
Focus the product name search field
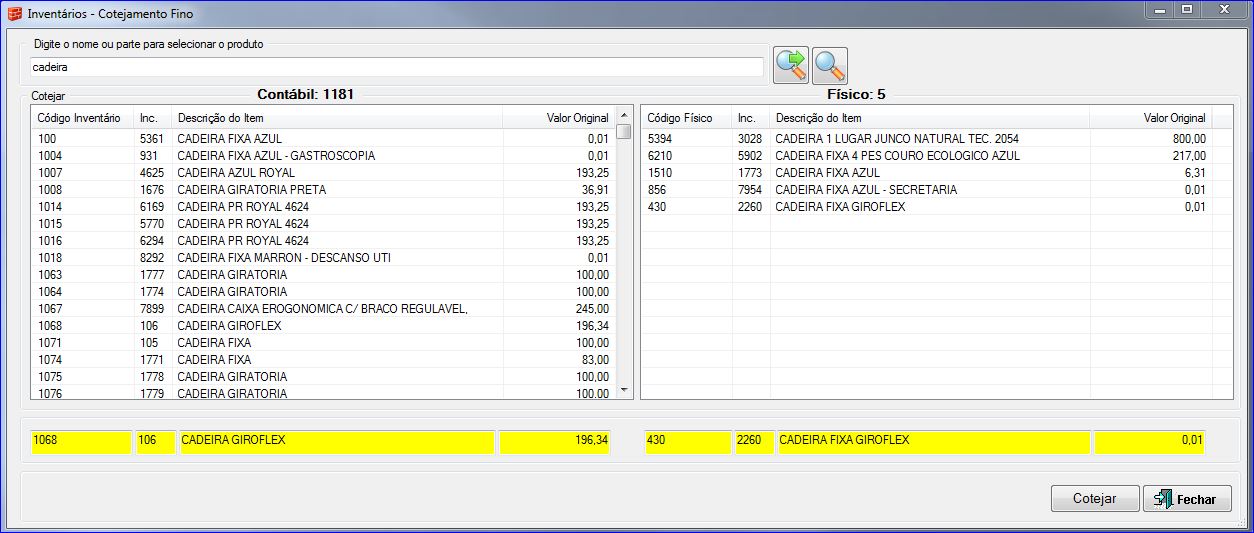[x=397, y=67]
